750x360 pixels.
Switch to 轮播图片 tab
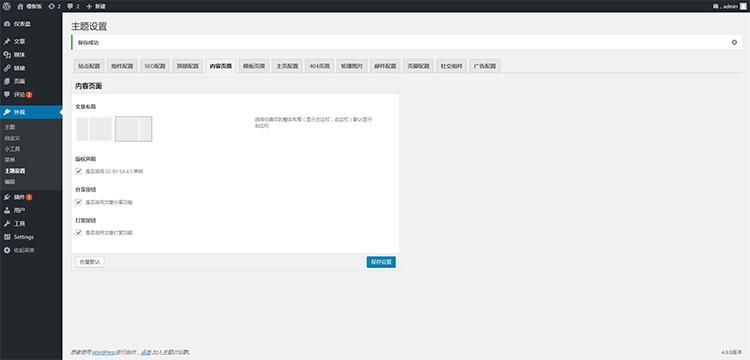click(352, 66)
